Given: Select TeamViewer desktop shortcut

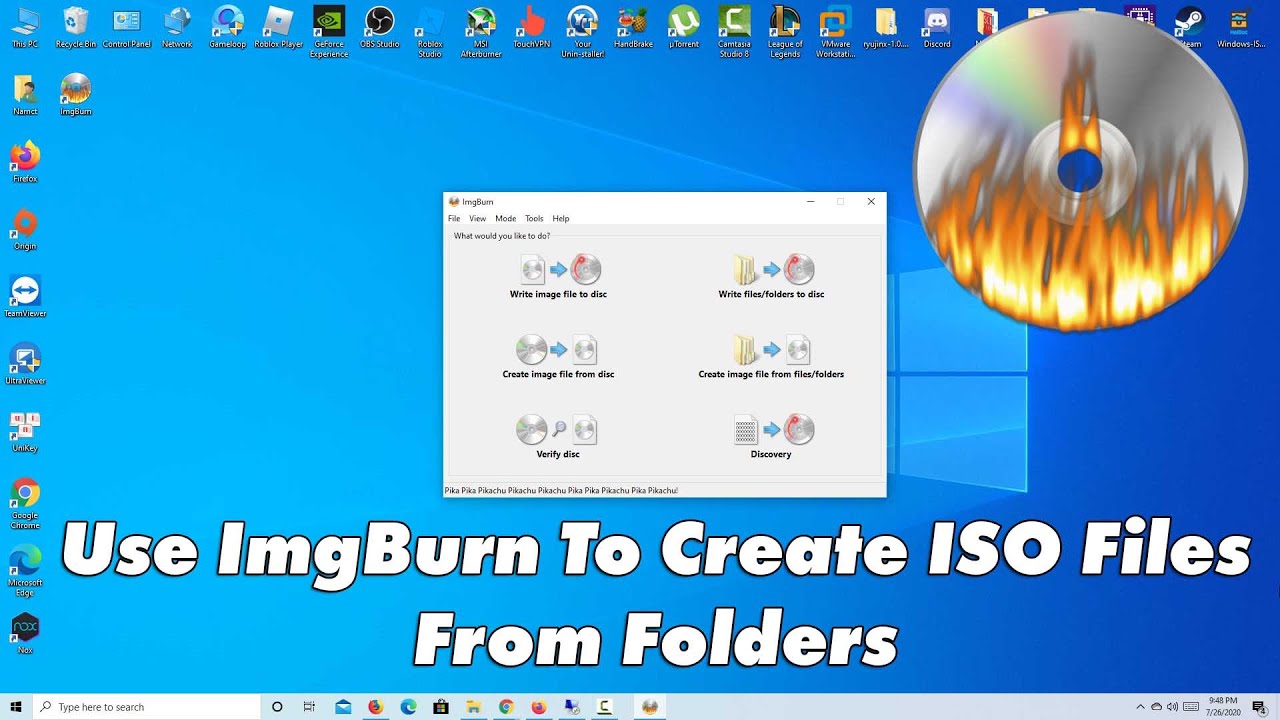Looking at the screenshot, I should (x=25, y=297).
